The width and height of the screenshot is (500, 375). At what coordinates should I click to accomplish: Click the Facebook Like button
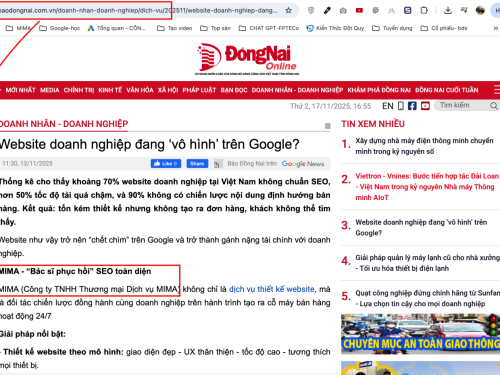coord(166,164)
